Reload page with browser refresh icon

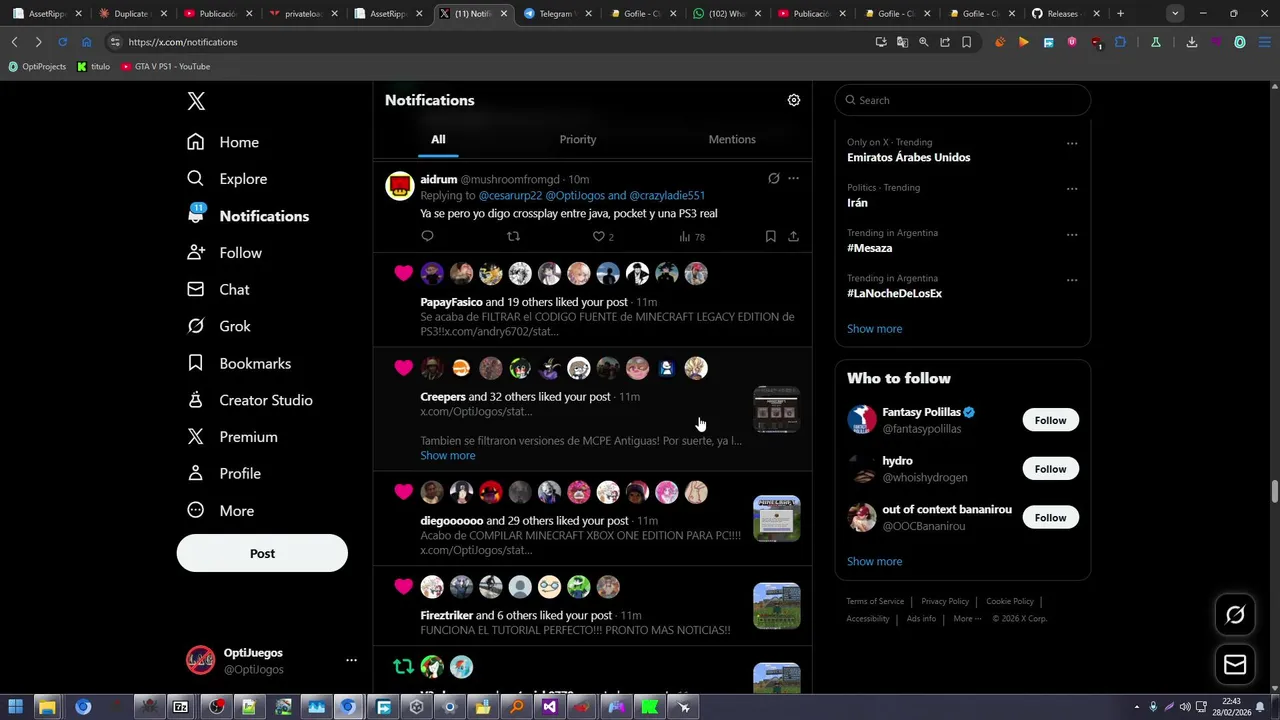pos(62,42)
